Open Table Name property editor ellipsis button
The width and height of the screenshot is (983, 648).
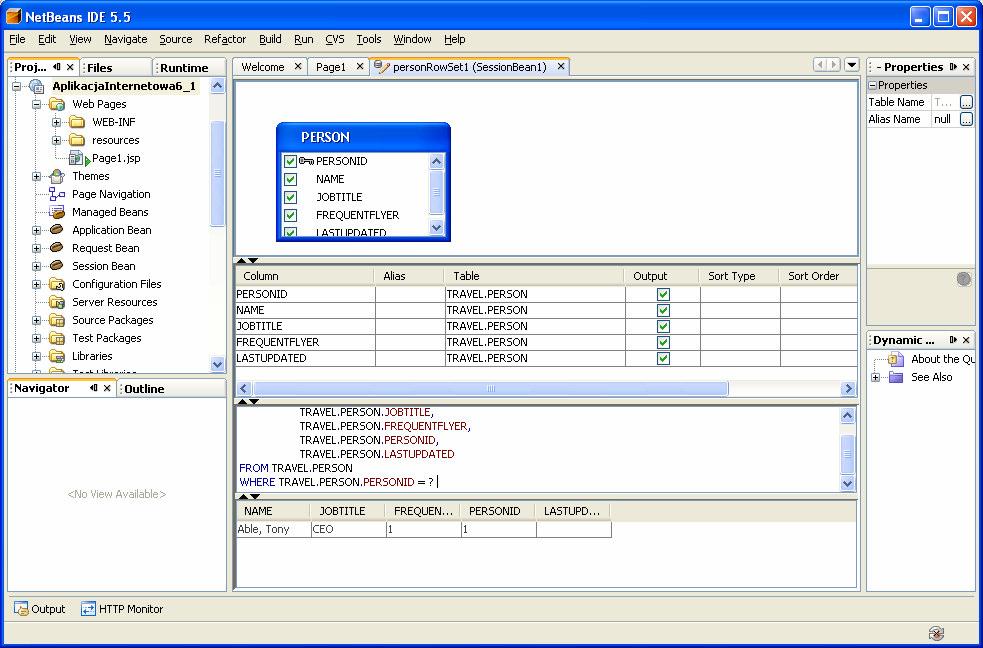point(966,102)
